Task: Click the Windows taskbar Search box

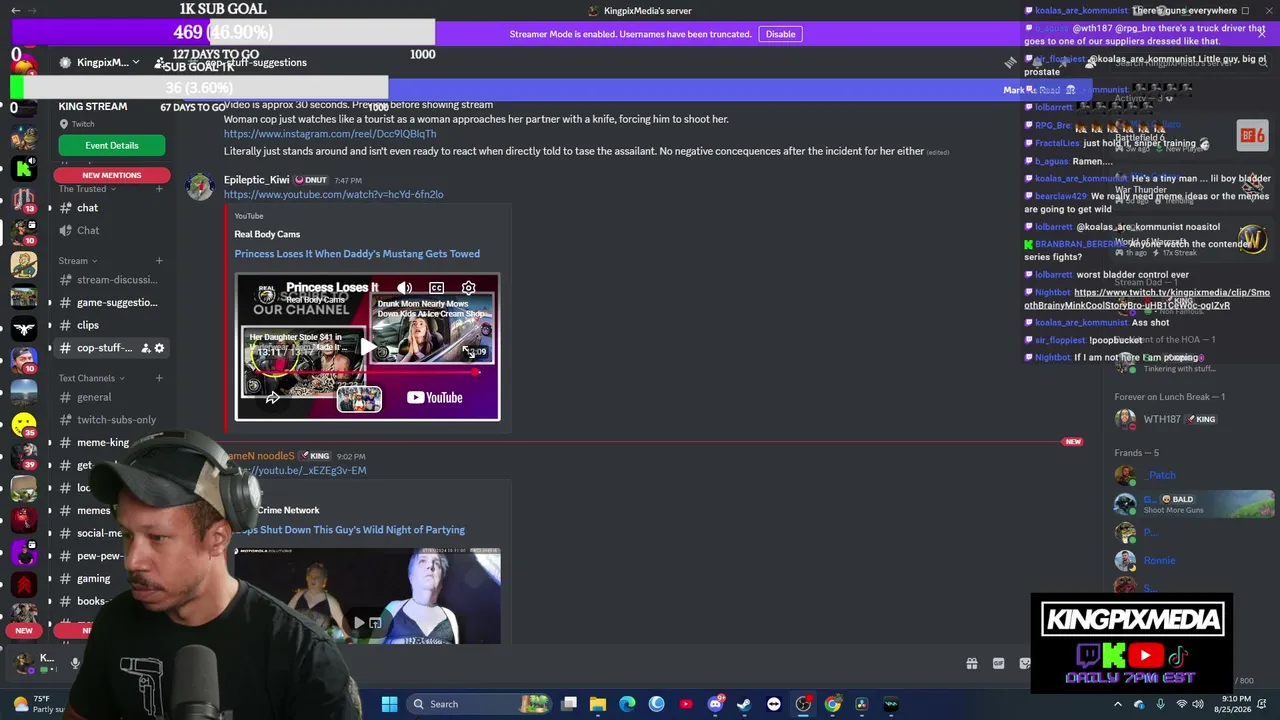Action: click(x=478, y=704)
